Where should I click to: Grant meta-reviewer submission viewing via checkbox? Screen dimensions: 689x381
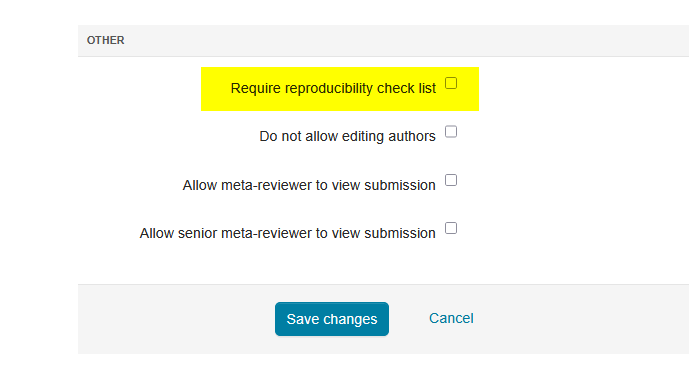click(x=451, y=180)
